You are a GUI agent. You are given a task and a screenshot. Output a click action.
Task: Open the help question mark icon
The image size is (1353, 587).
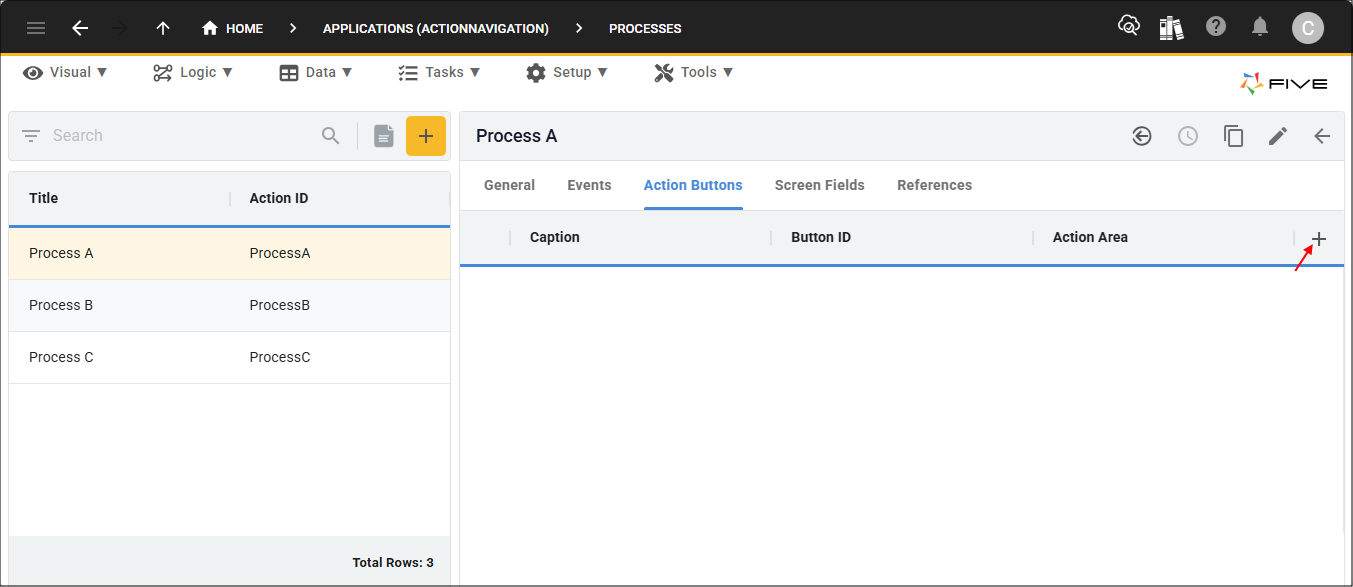coord(1216,27)
